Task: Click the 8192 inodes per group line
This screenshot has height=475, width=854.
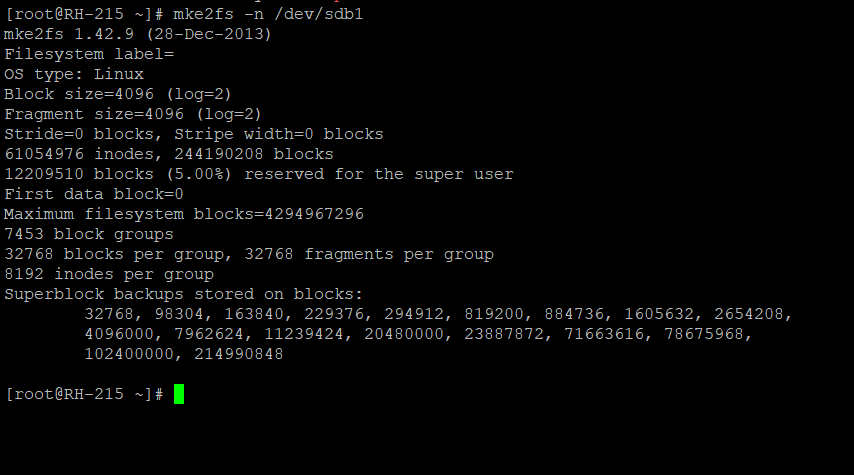Action: tap(109, 274)
